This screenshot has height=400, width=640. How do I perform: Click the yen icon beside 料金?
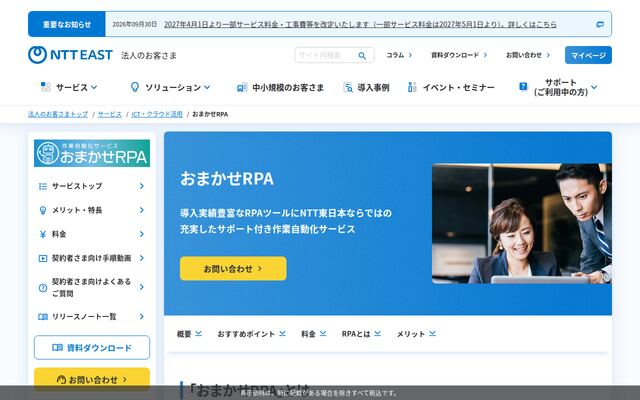click(x=43, y=234)
